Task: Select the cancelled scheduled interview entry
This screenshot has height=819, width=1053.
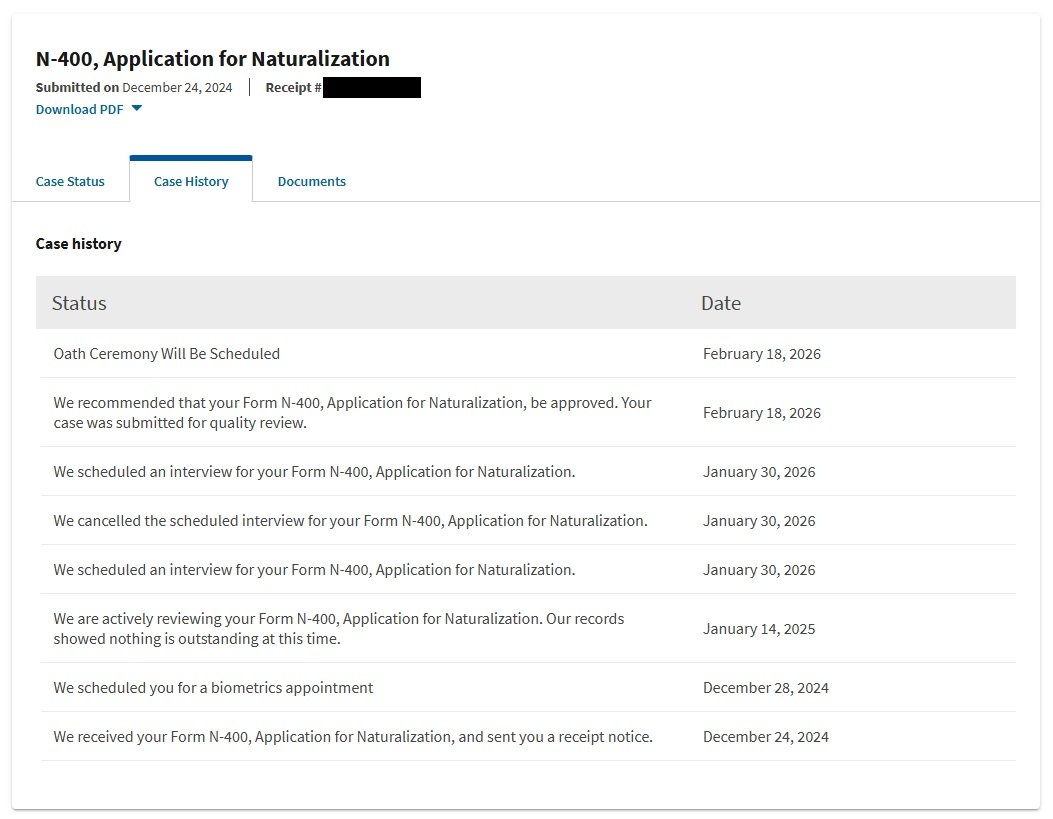Action: (x=350, y=521)
